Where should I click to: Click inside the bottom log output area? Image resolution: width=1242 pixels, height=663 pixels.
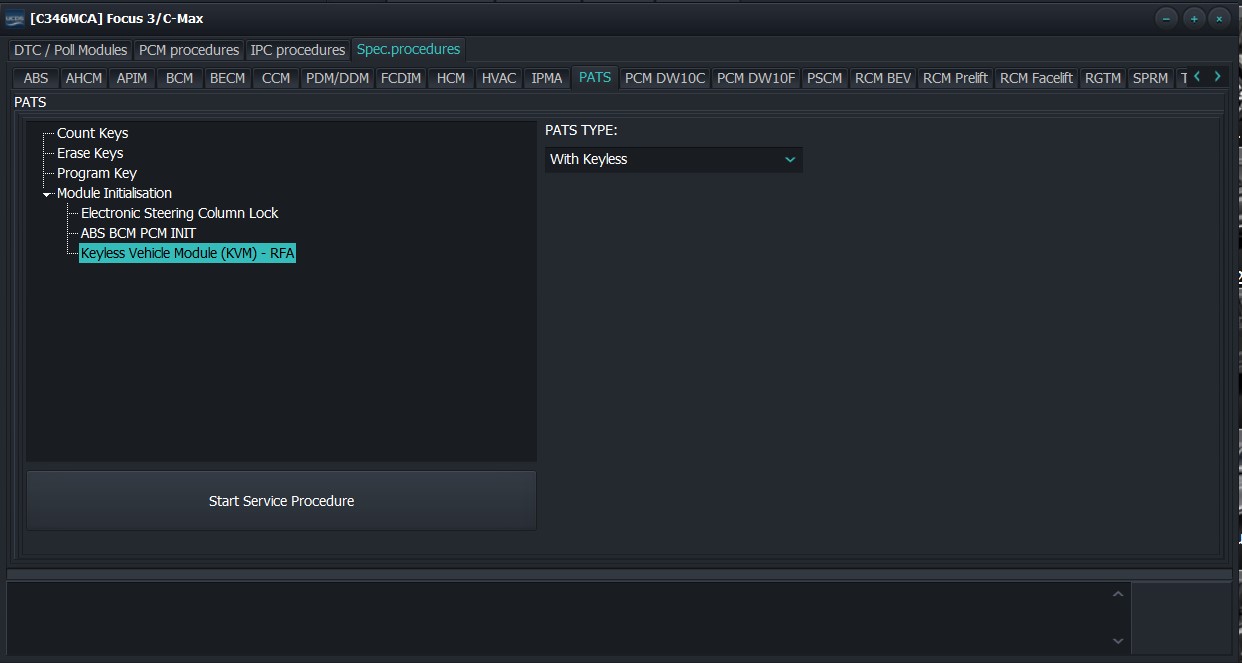tap(560, 618)
